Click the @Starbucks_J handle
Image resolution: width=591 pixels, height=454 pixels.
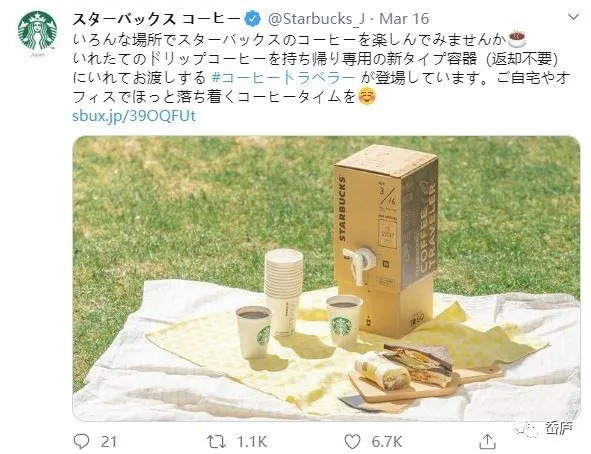pos(316,19)
